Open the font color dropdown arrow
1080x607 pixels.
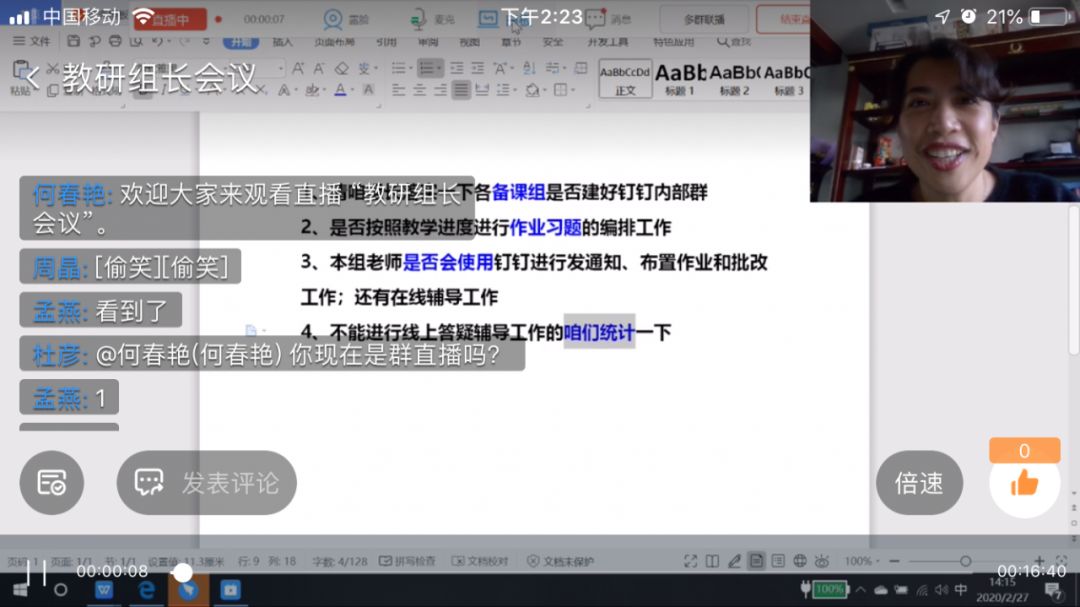coord(352,90)
